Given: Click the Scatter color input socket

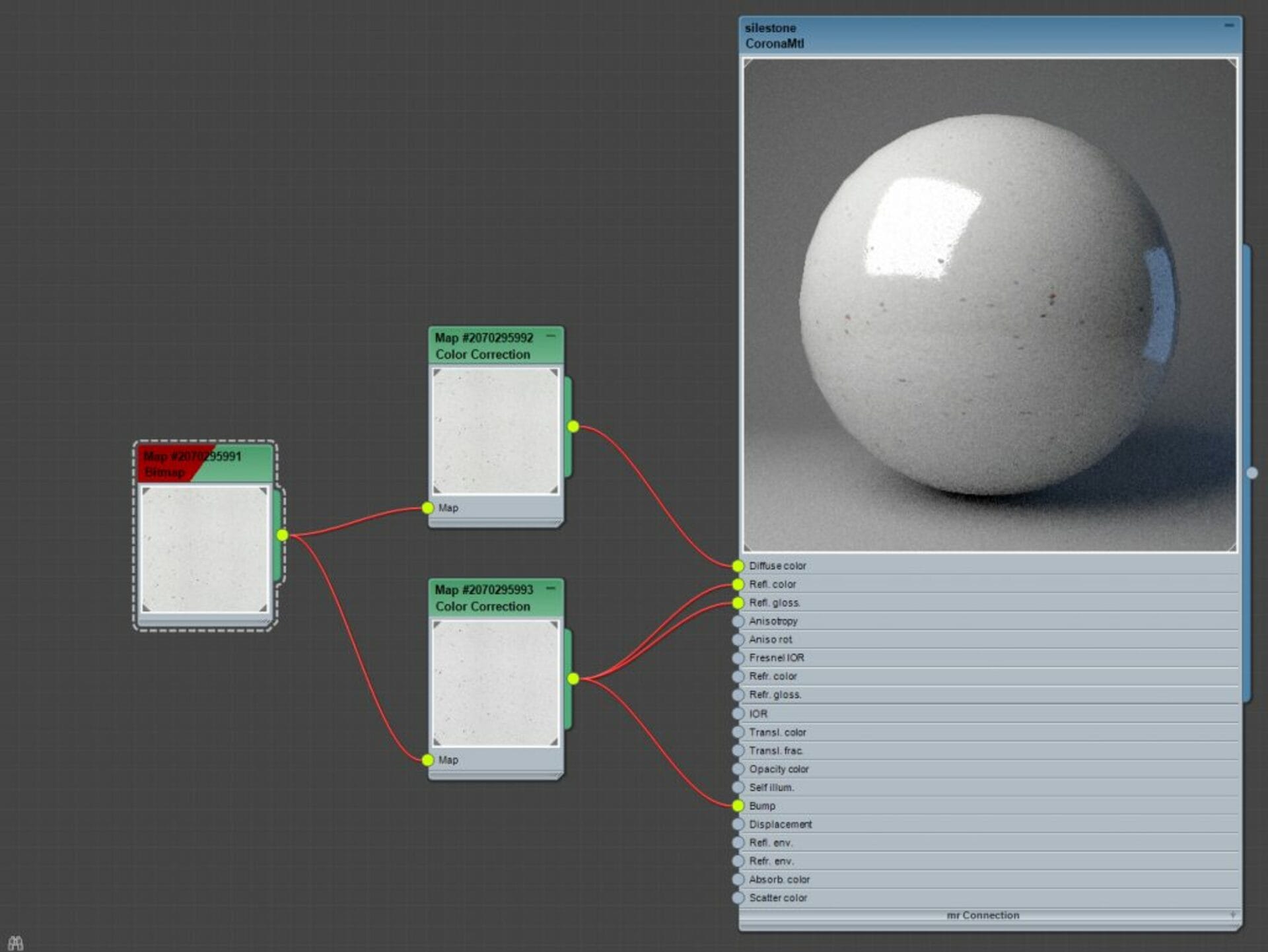Looking at the screenshot, I should pyautogui.click(x=738, y=898).
